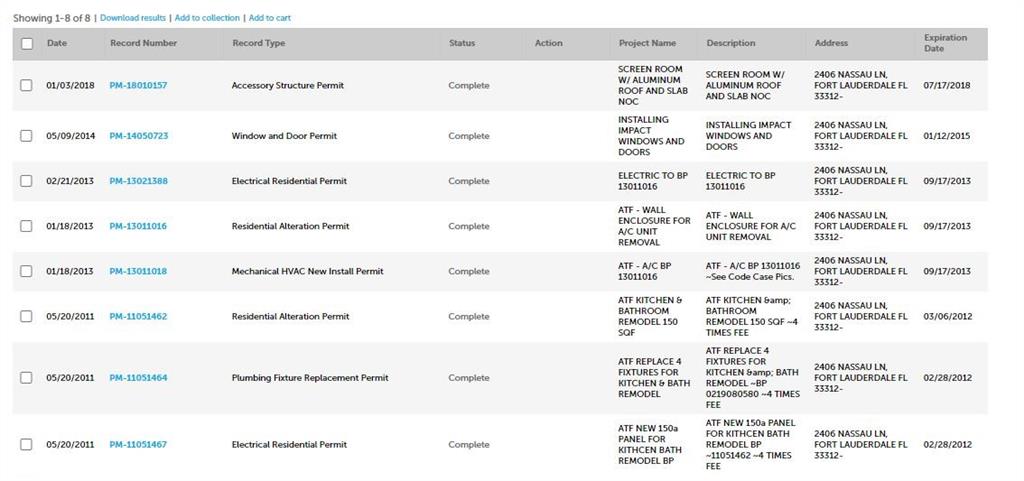Open plumbing record PM-11051464
This screenshot has height=481, width=1024.
(x=138, y=378)
